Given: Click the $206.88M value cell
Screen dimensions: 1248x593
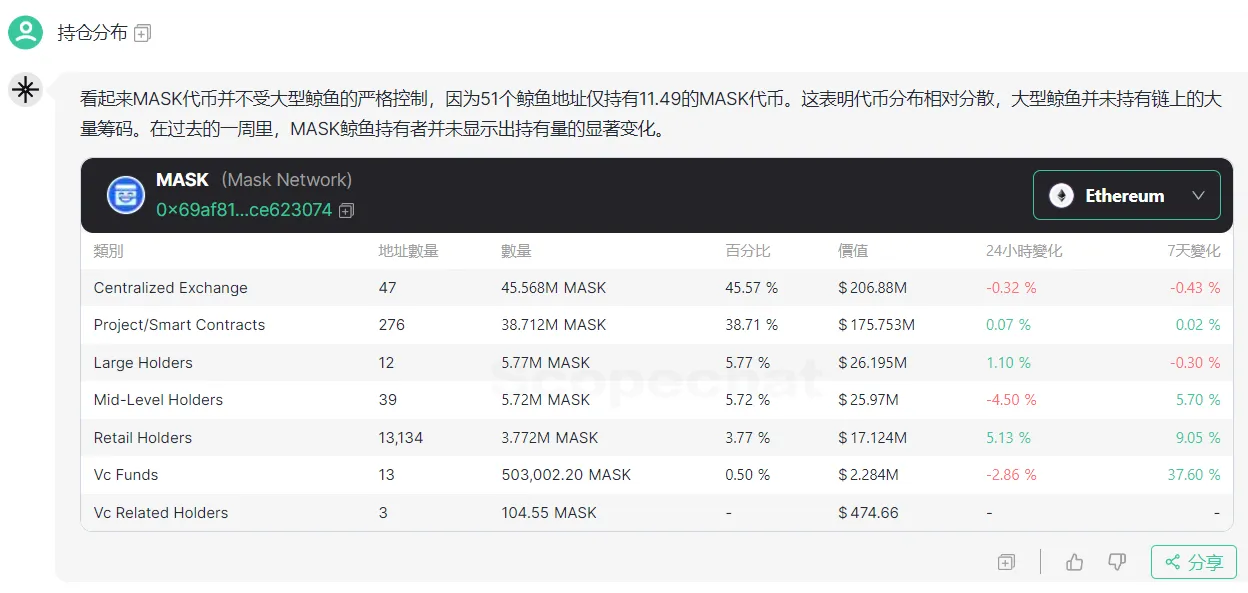Looking at the screenshot, I should tap(873, 288).
